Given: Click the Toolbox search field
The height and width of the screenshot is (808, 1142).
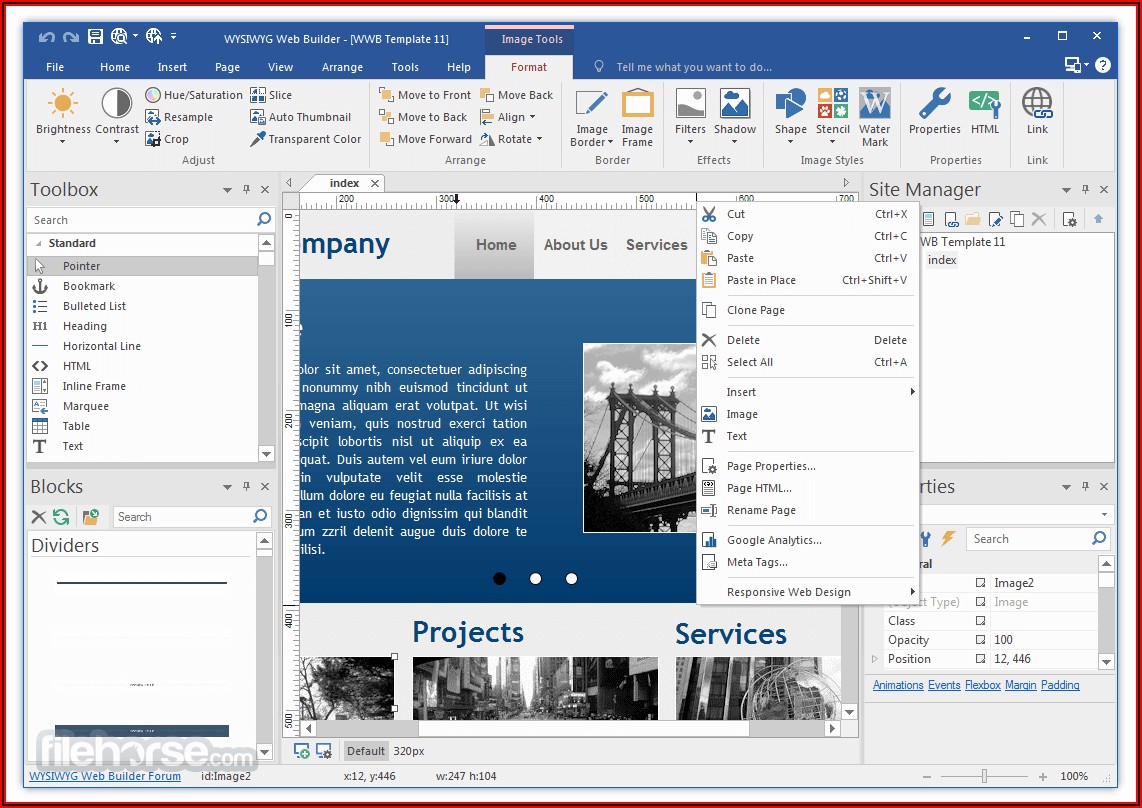Looking at the screenshot, I should click(142, 220).
